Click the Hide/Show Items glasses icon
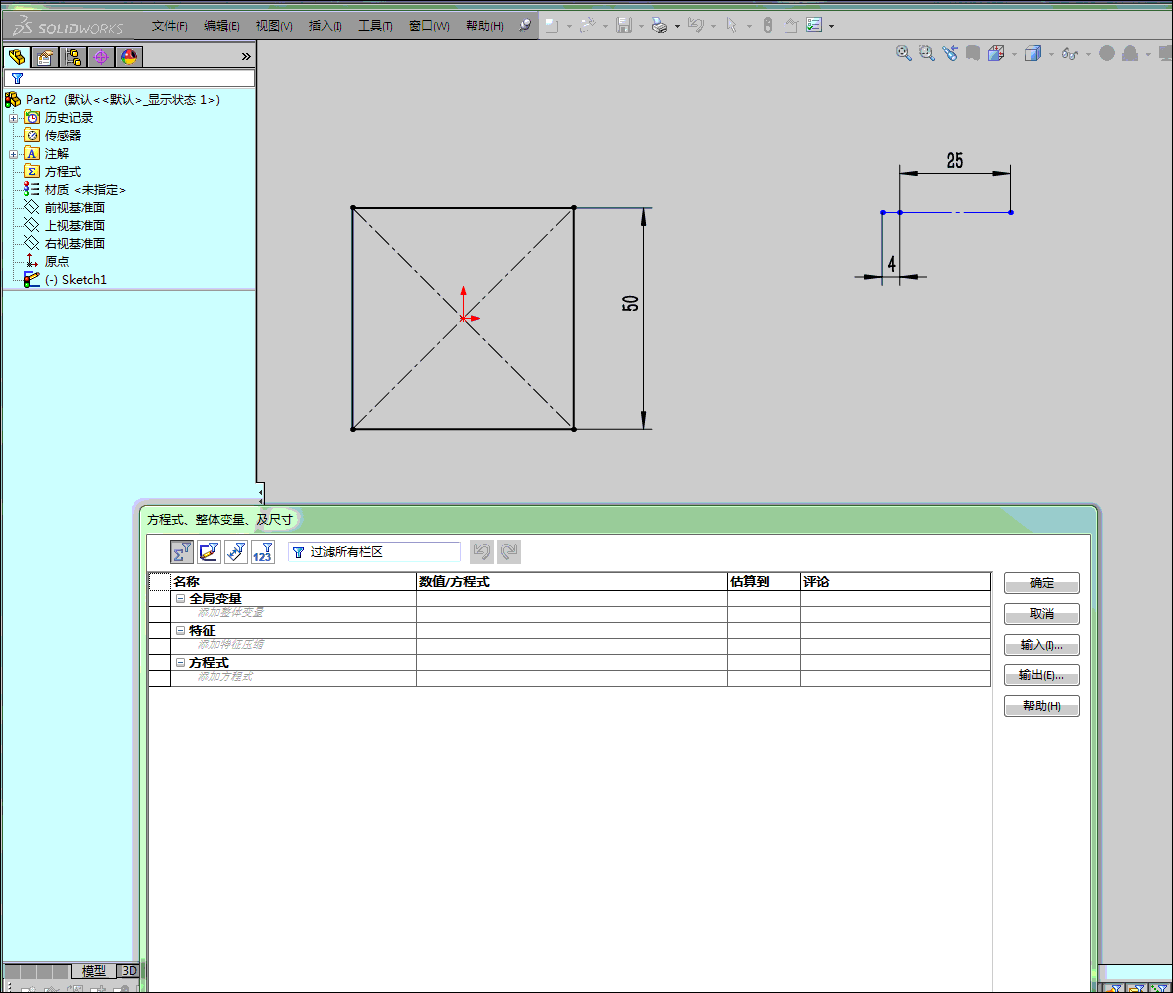Screen dimensions: 1173x993 pyautogui.click(x=1070, y=54)
